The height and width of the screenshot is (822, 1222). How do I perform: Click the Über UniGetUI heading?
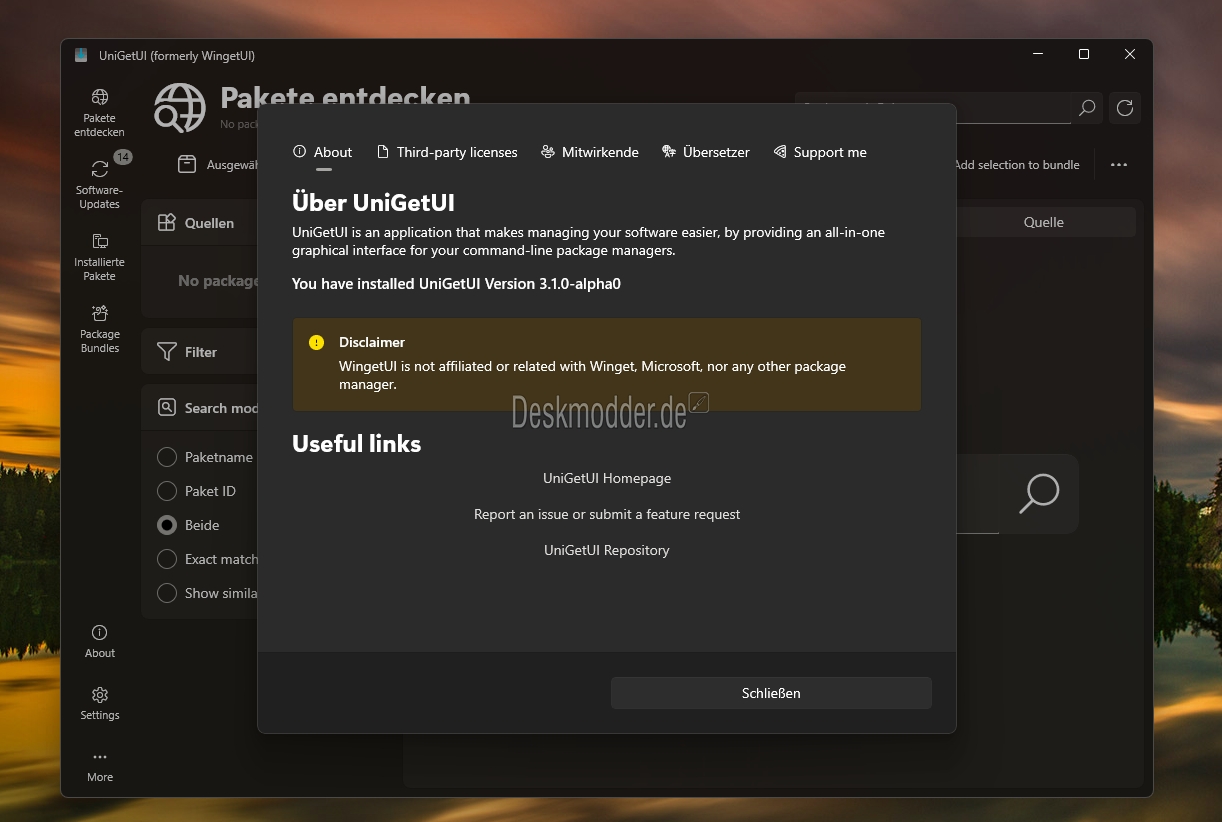[x=373, y=203]
